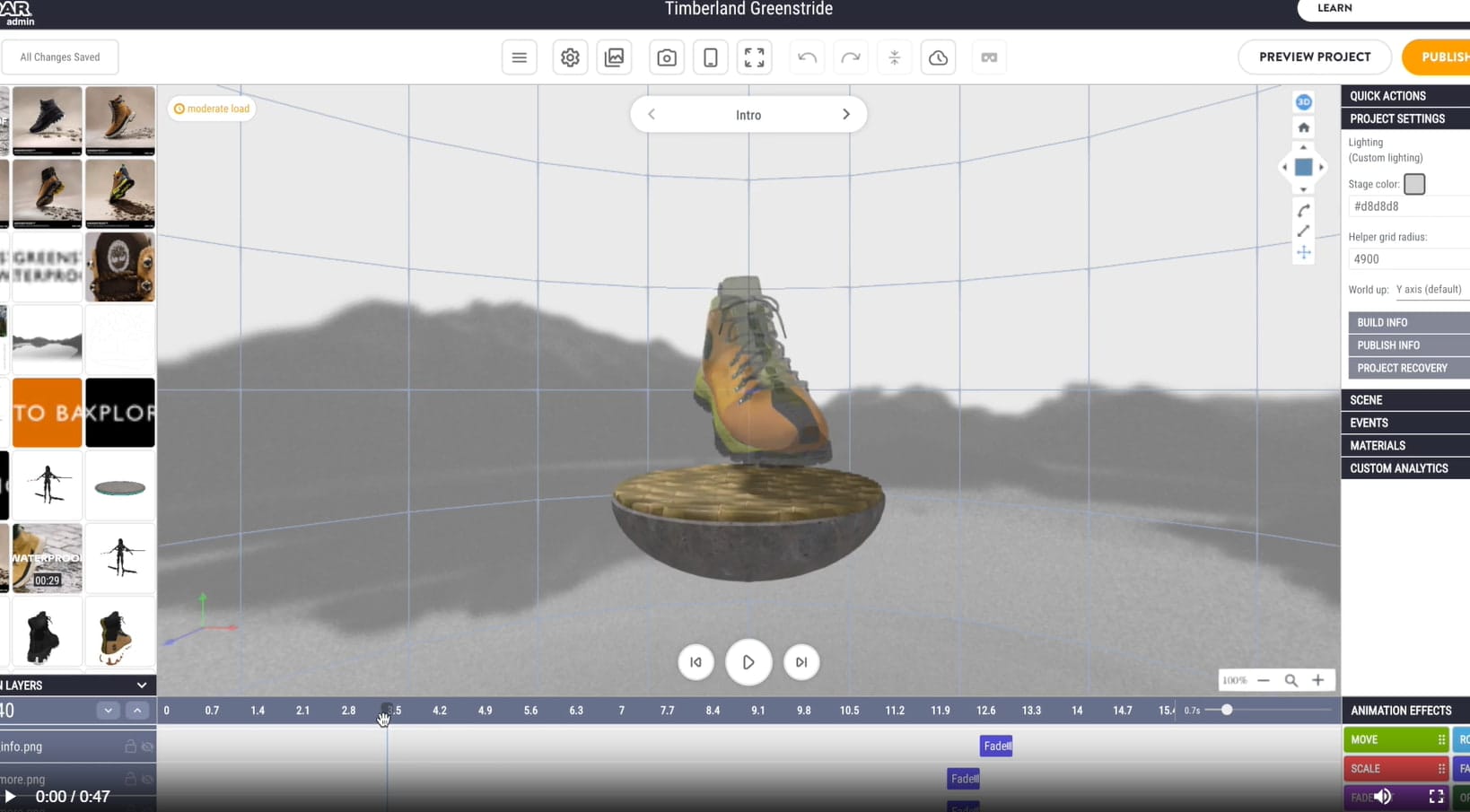The height and width of the screenshot is (812, 1470).
Task: Move layer up with the up chevron
Action: [x=137, y=711]
